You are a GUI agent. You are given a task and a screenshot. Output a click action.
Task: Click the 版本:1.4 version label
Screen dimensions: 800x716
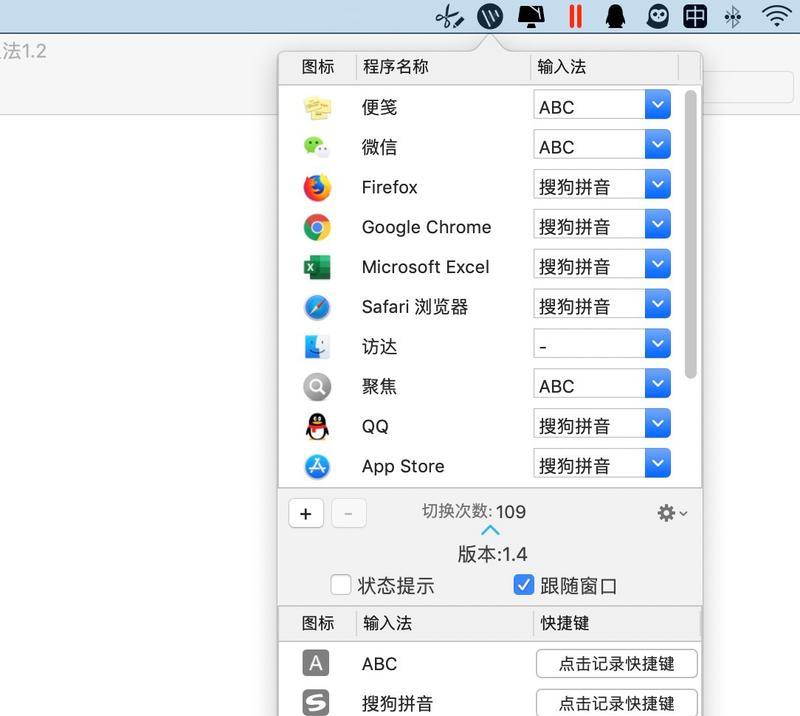492,554
